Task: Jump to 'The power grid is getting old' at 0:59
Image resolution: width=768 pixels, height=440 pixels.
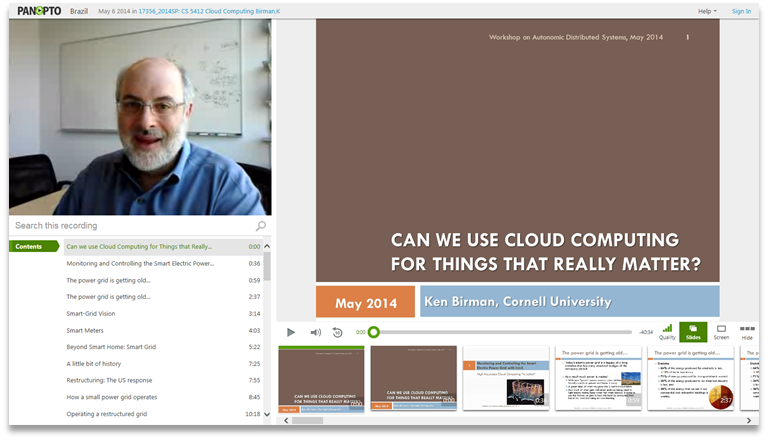Action: [x=164, y=280]
